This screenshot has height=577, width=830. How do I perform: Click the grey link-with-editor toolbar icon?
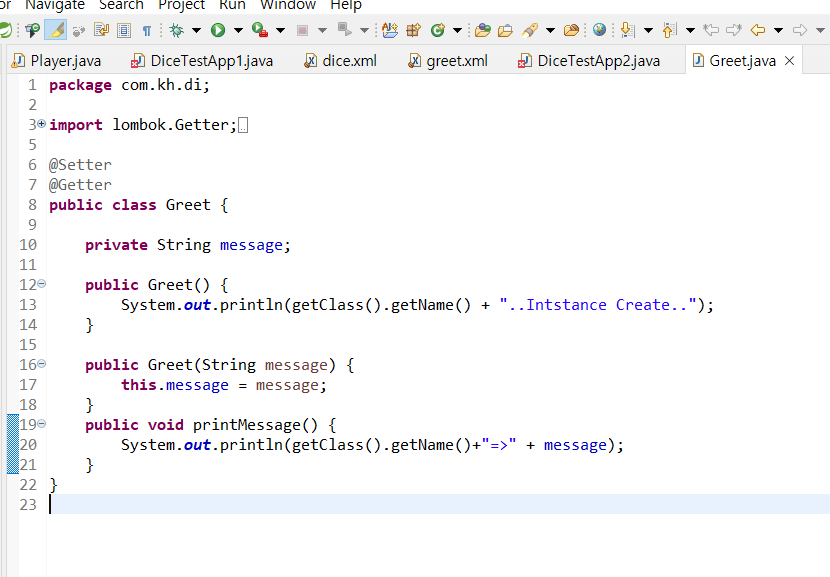point(79,31)
